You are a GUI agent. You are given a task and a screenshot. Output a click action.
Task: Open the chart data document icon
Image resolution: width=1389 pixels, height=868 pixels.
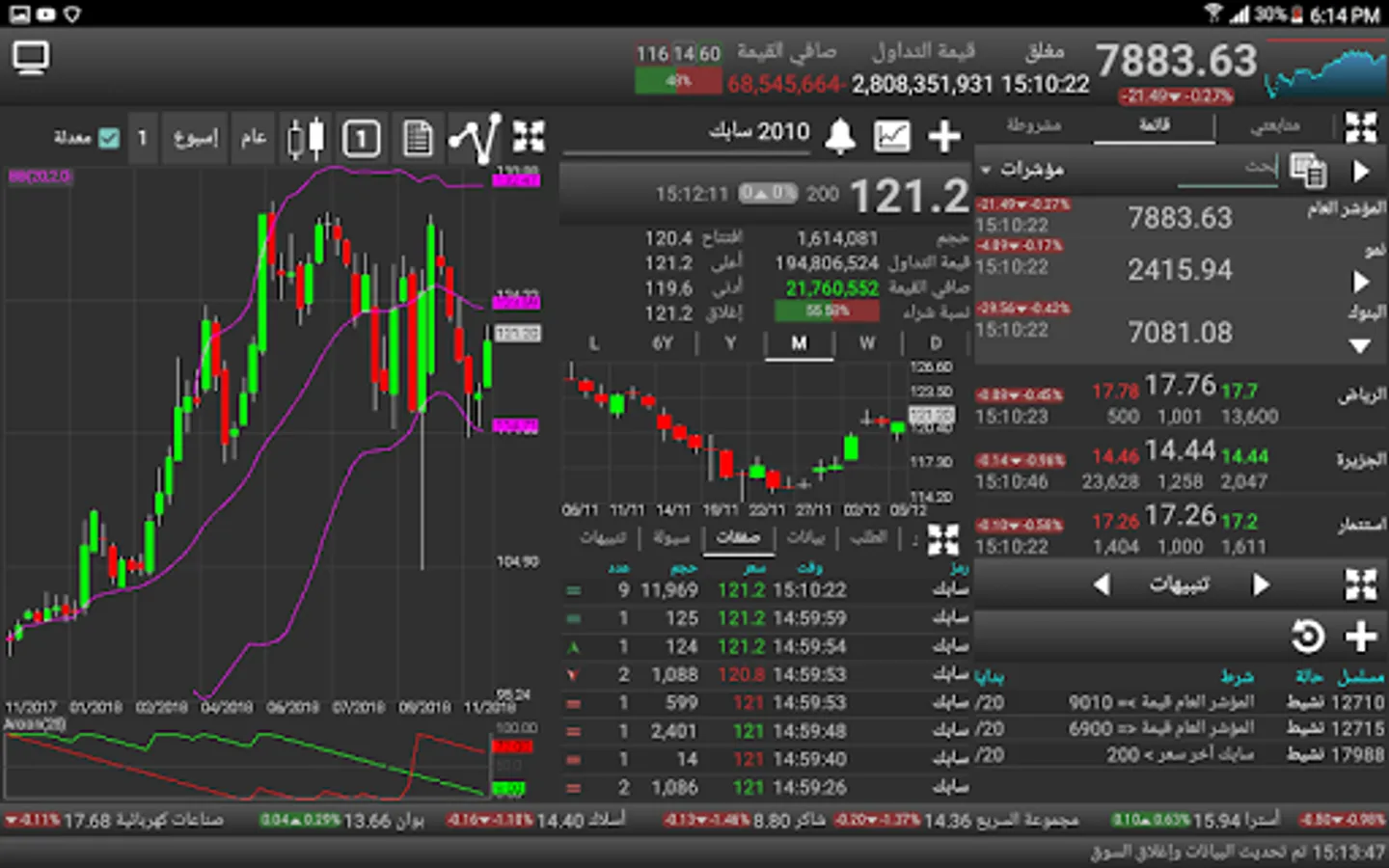point(418,138)
